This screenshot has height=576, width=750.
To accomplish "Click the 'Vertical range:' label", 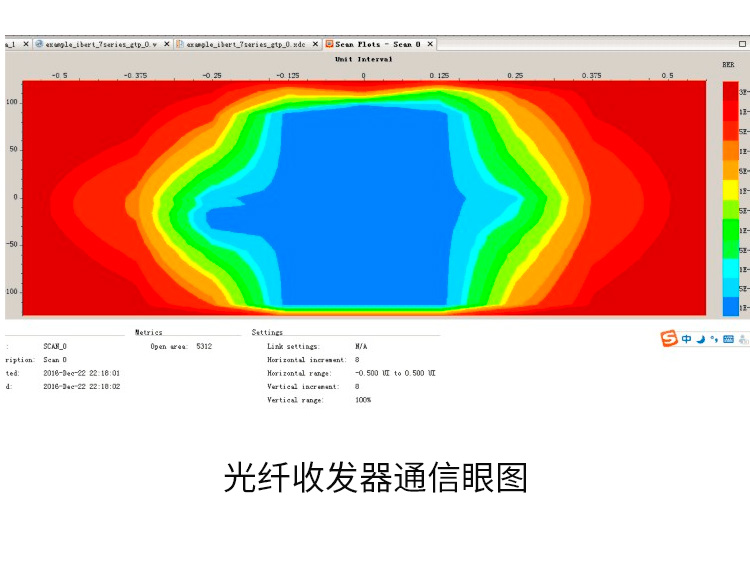I will tap(295, 400).
